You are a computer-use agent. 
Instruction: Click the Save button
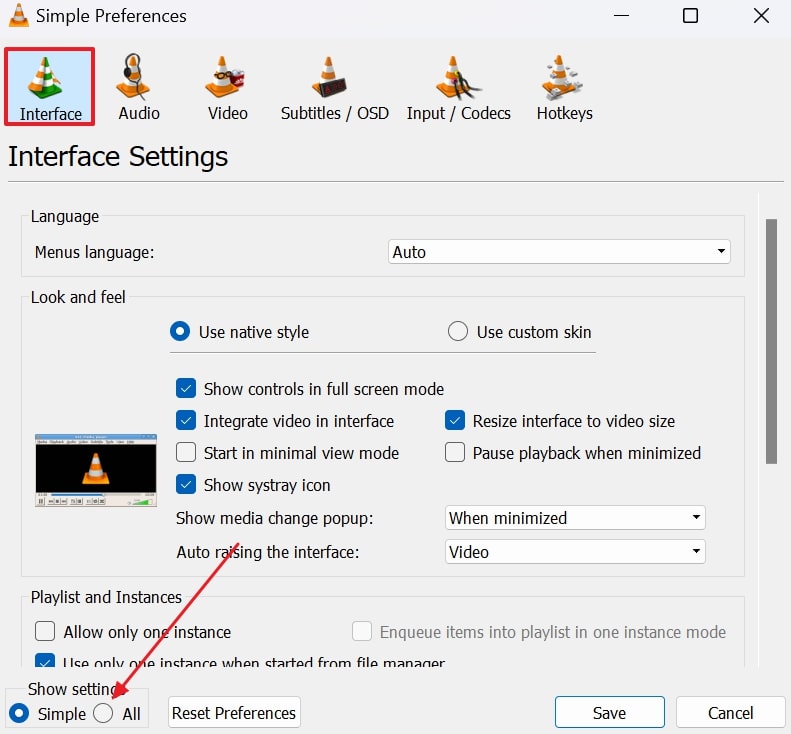click(x=609, y=713)
